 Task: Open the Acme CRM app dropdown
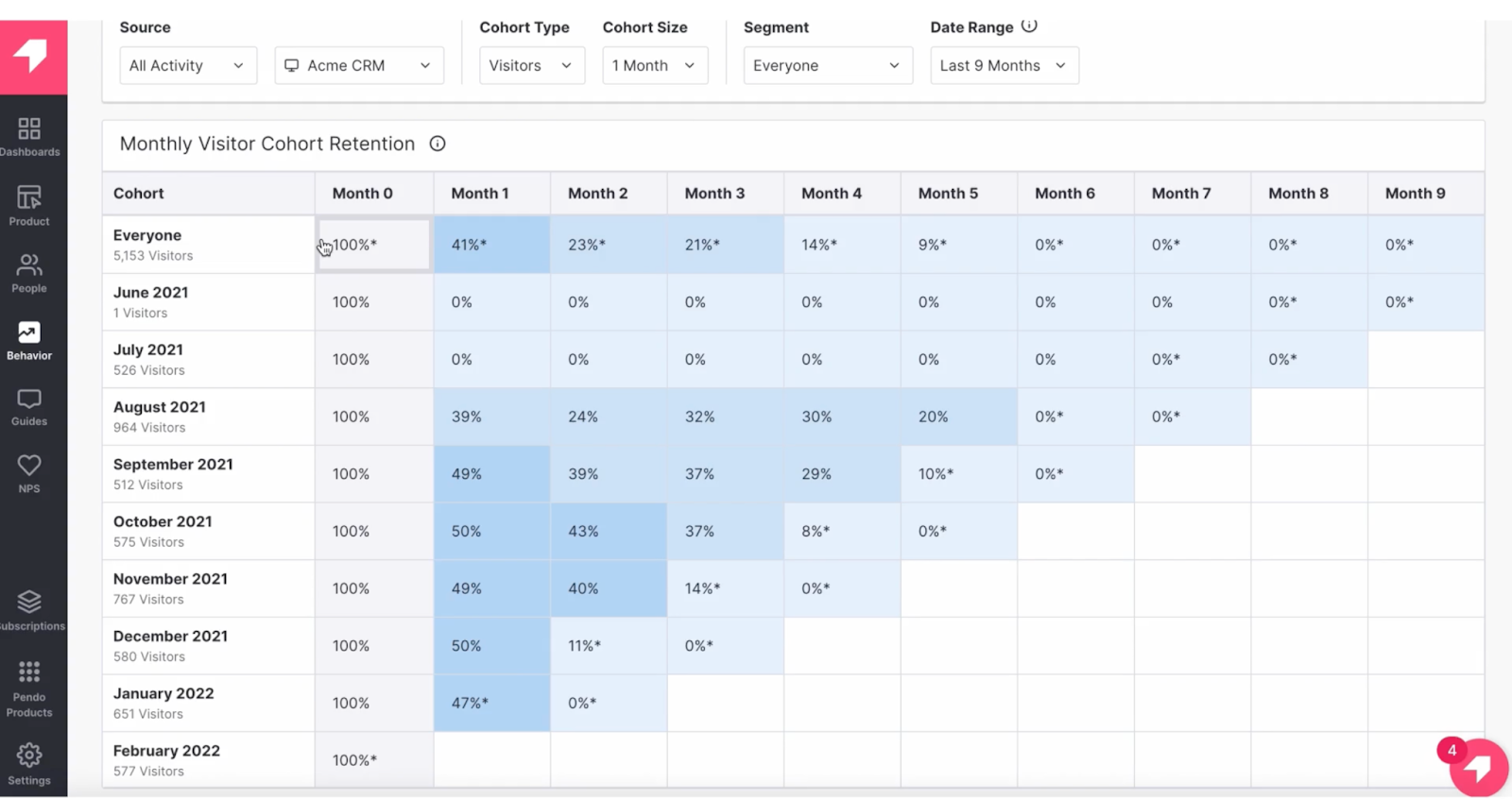(x=359, y=65)
